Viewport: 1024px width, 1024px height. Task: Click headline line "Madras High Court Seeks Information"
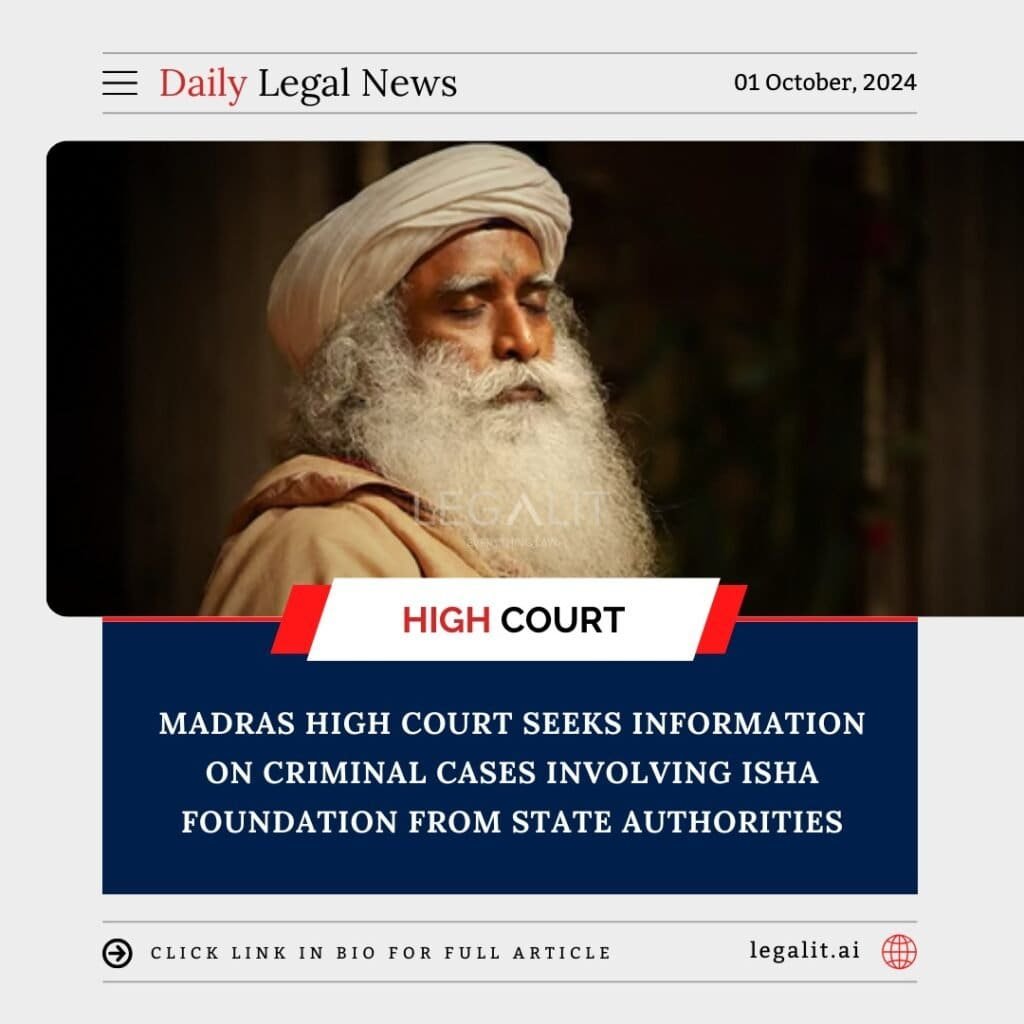(512, 724)
